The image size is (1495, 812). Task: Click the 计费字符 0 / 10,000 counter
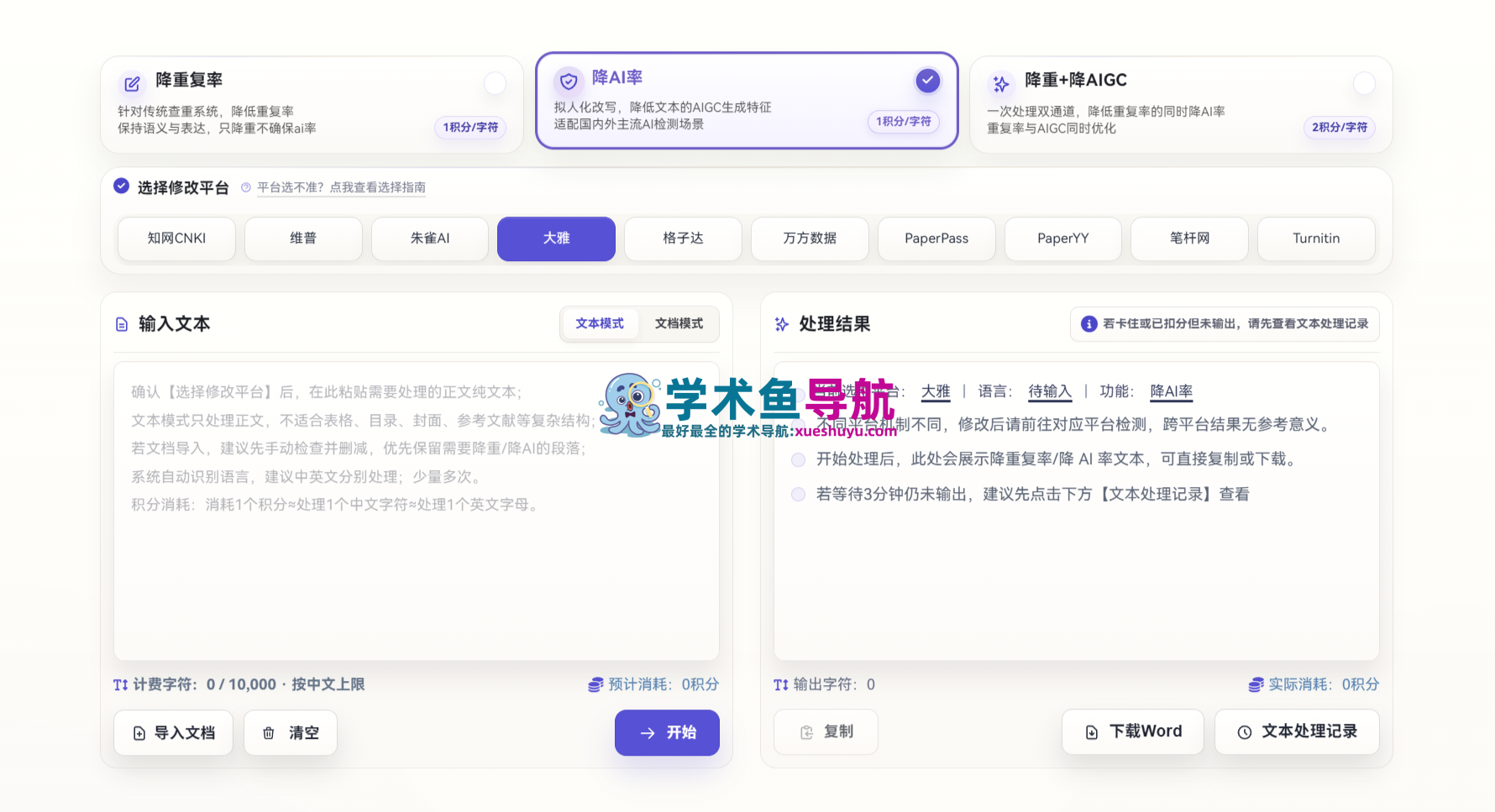pyautogui.click(x=239, y=685)
